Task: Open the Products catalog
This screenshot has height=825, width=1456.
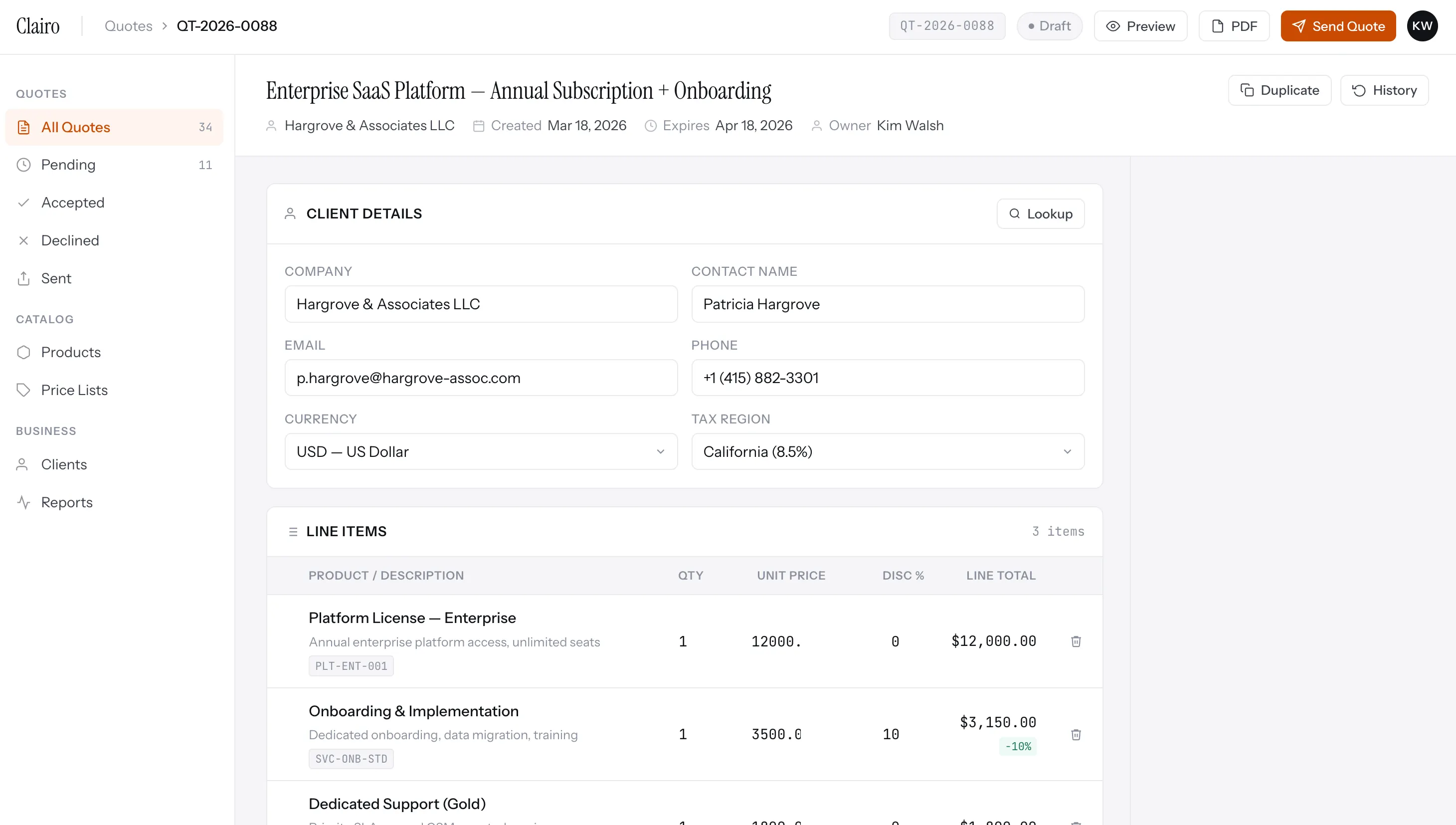Action: pyautogui.click(x=114, y=353)
